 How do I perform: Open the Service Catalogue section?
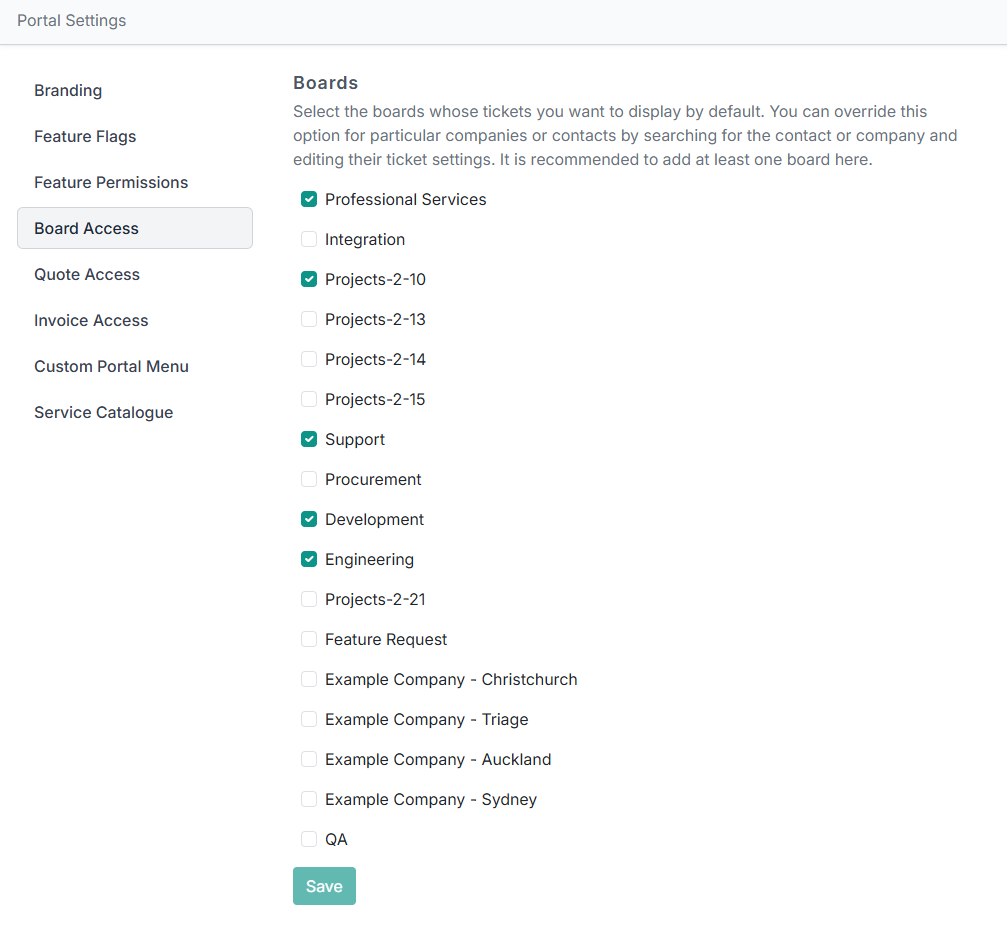click(103, 412)
